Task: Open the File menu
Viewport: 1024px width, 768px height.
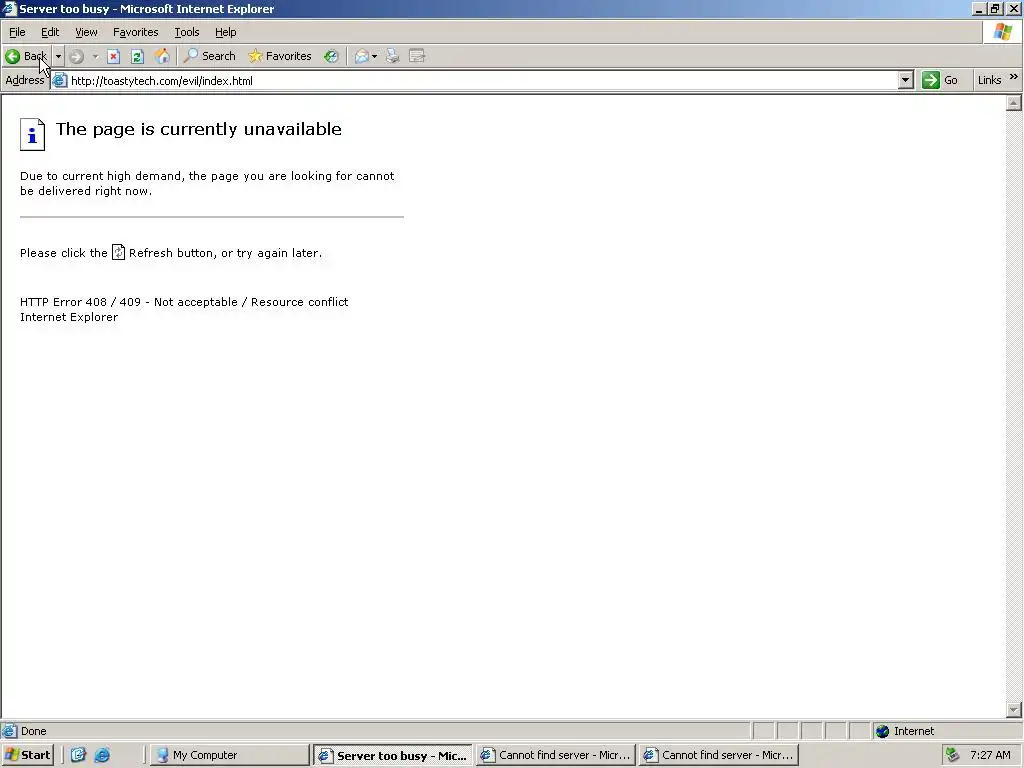Action: click(x=17, y=32)
